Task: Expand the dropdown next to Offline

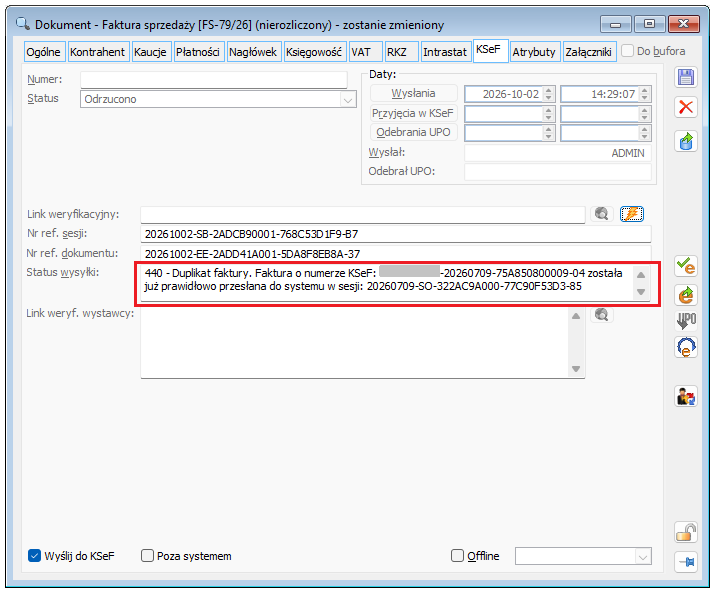Action: click(x=643, y=556)
